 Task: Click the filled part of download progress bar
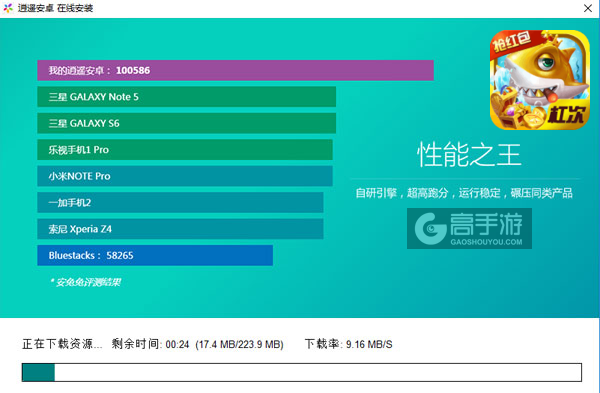38,372
